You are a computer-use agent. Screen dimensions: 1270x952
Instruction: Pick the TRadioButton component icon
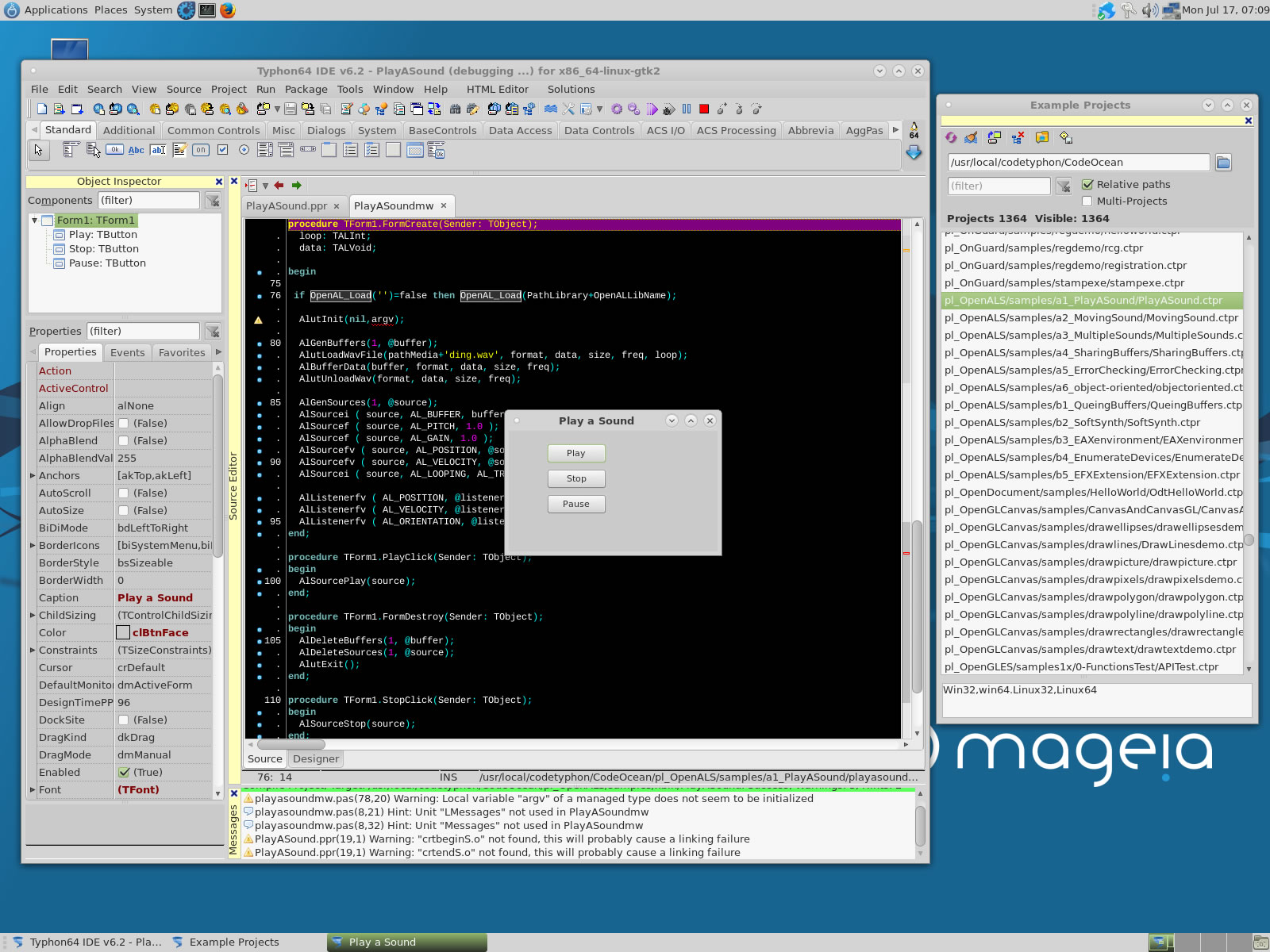(x=244, y=150)
